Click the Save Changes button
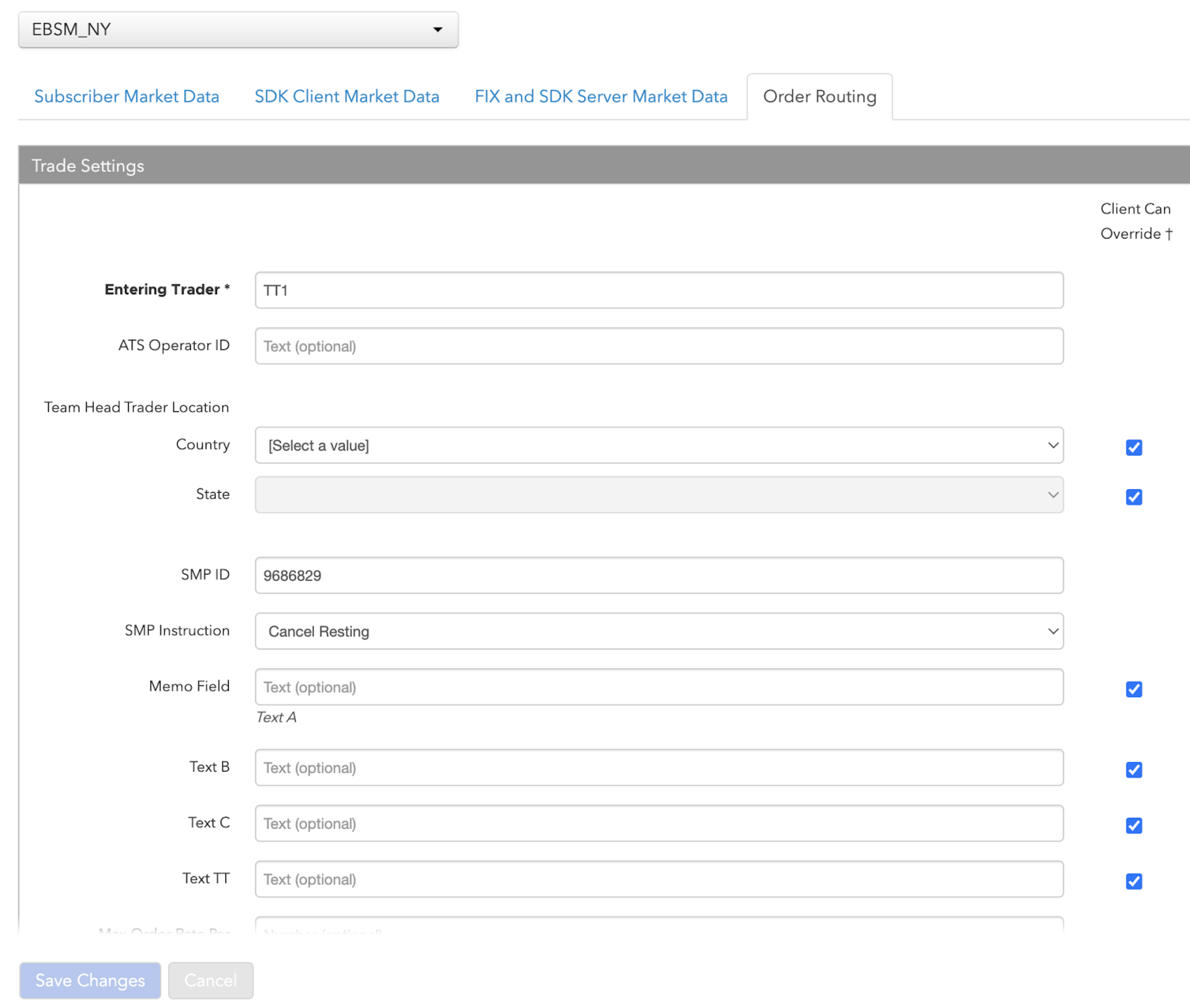This screenshot has width=1190, height=1008. (90, 980)
